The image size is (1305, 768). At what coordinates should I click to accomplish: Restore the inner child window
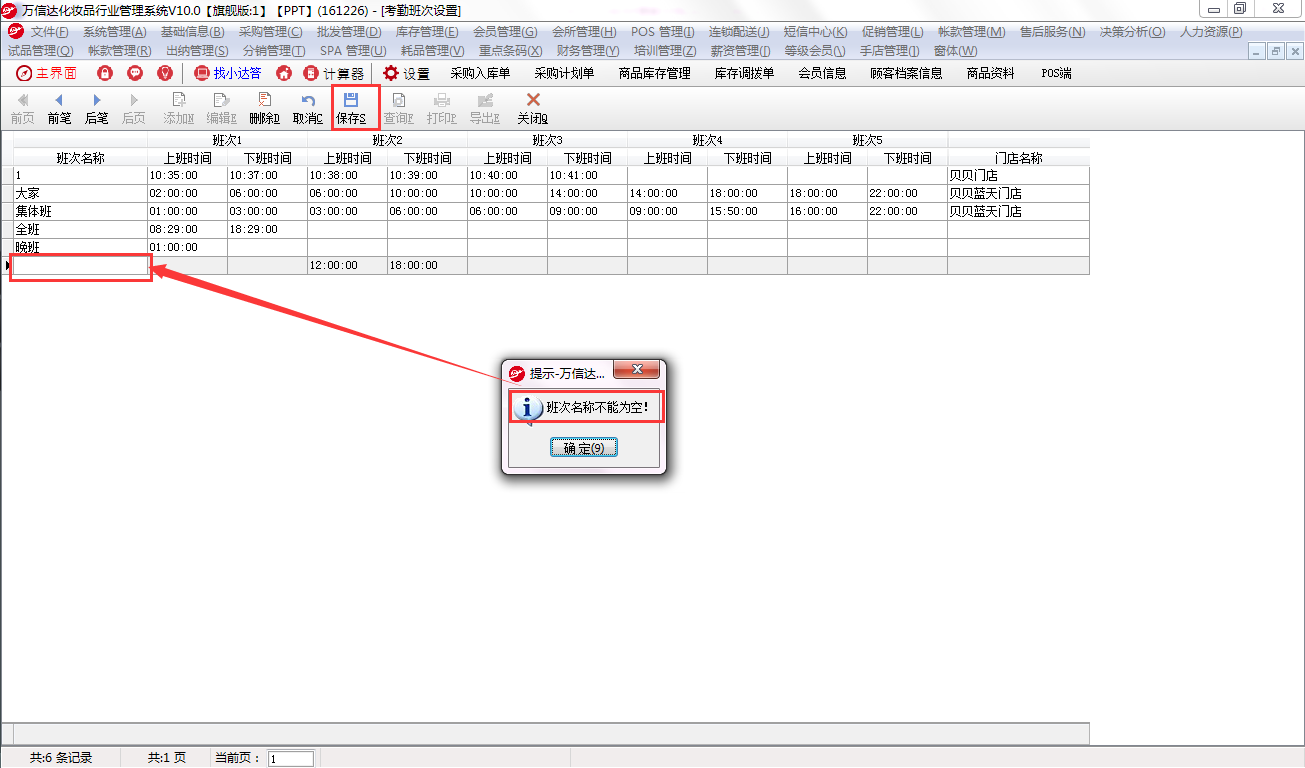tap(1275, 50)
